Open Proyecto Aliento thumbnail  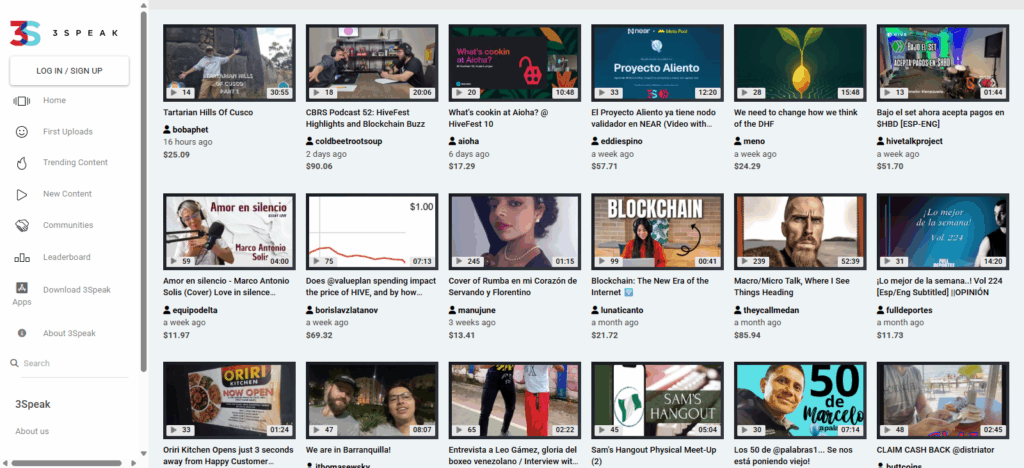point(657,63)
